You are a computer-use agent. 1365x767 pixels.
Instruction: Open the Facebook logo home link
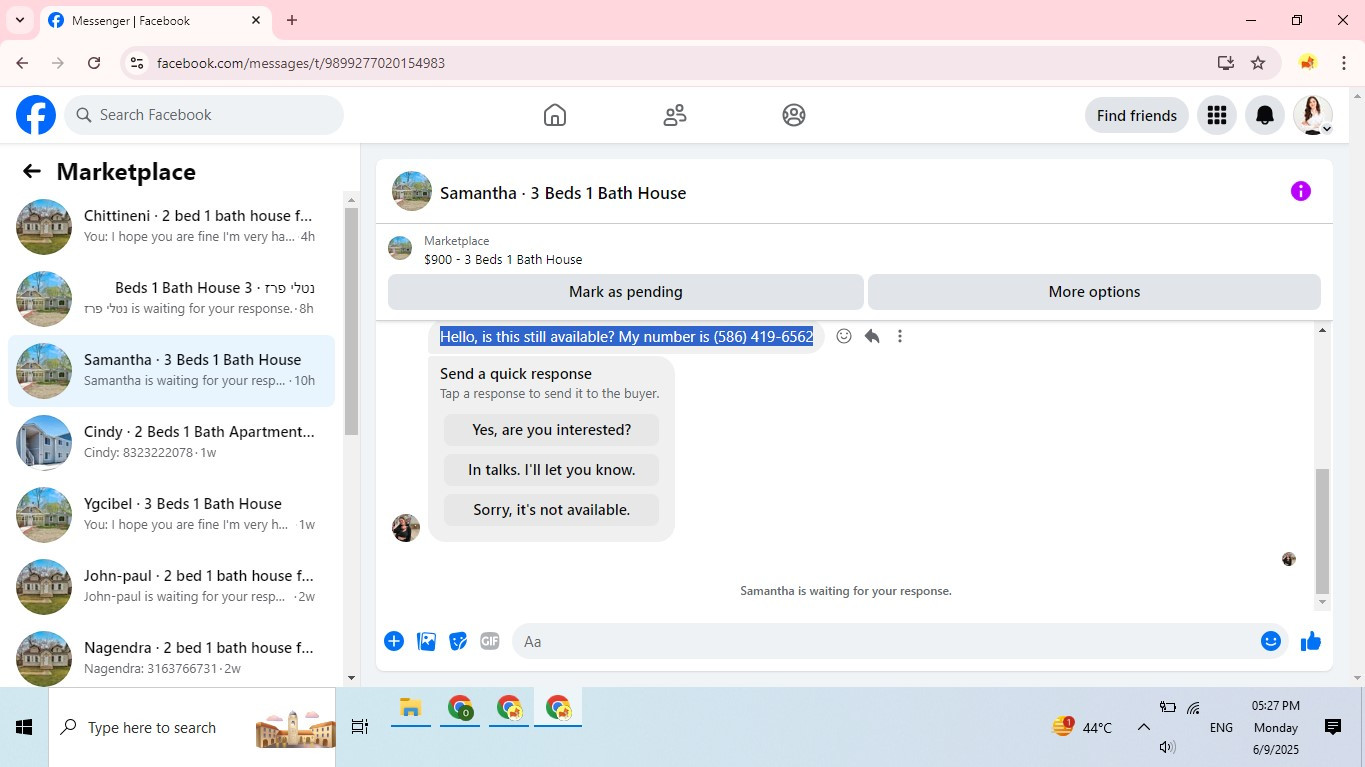click(36, 115)
